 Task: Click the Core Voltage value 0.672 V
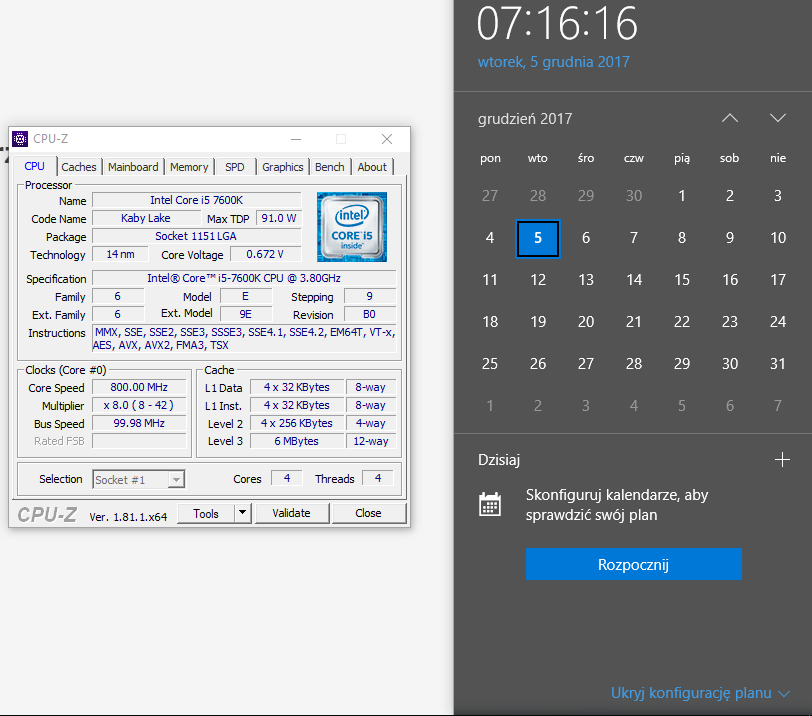click(x=265, y=254)
